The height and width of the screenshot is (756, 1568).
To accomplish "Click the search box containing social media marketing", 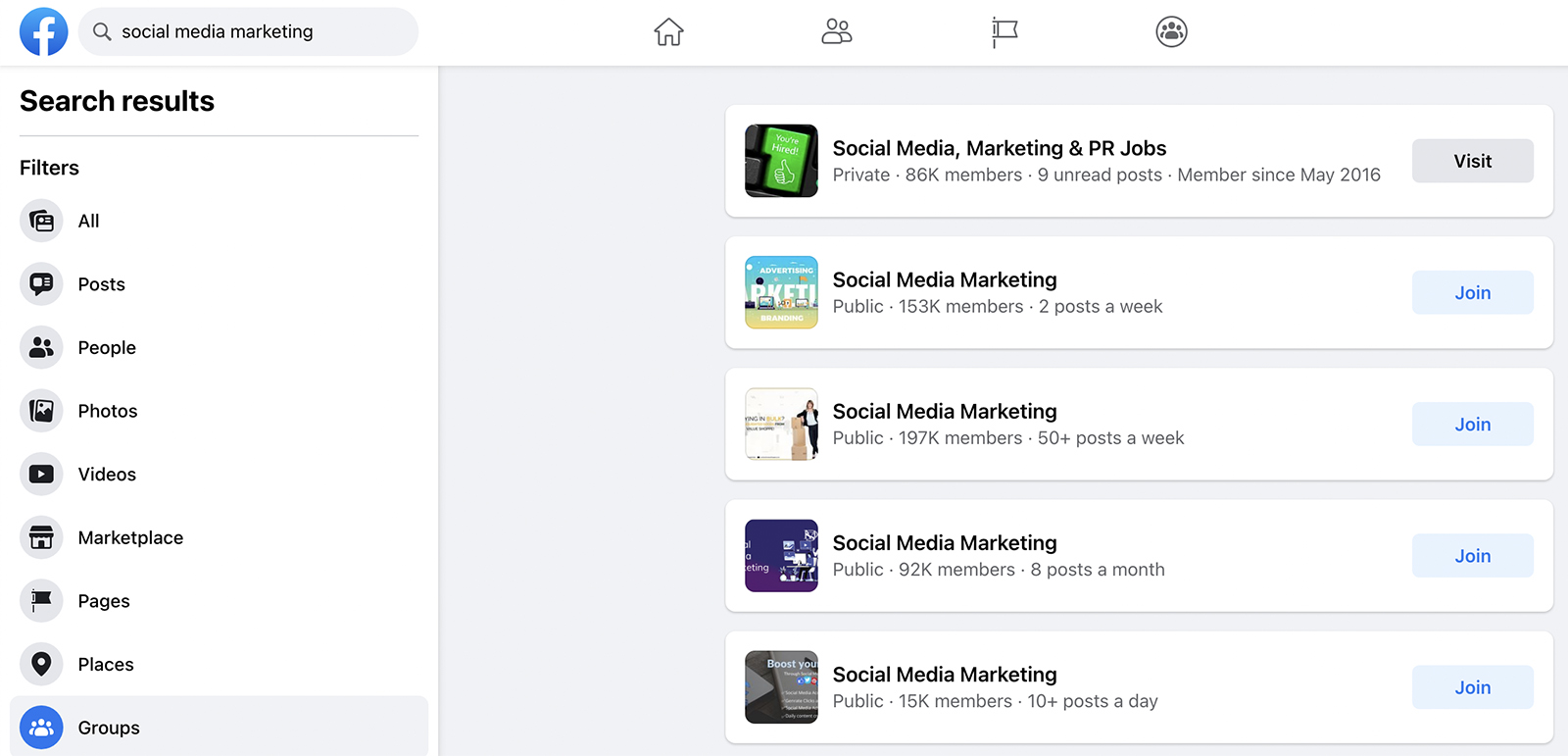I will coord(248,31).
